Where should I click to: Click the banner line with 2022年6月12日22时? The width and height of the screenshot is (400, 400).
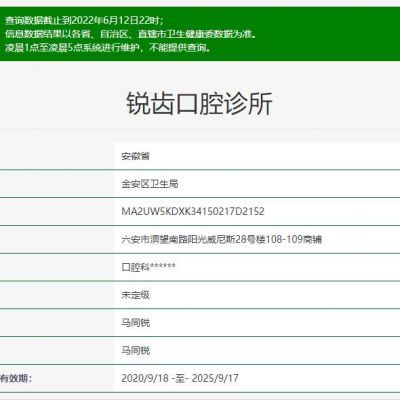[84, 21]
